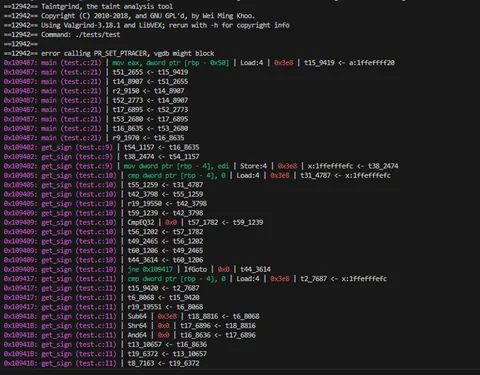
Task: Click the 't16_8636 <- t17_6896' entry
Action: pyautogui.click(x=218, y=335)
